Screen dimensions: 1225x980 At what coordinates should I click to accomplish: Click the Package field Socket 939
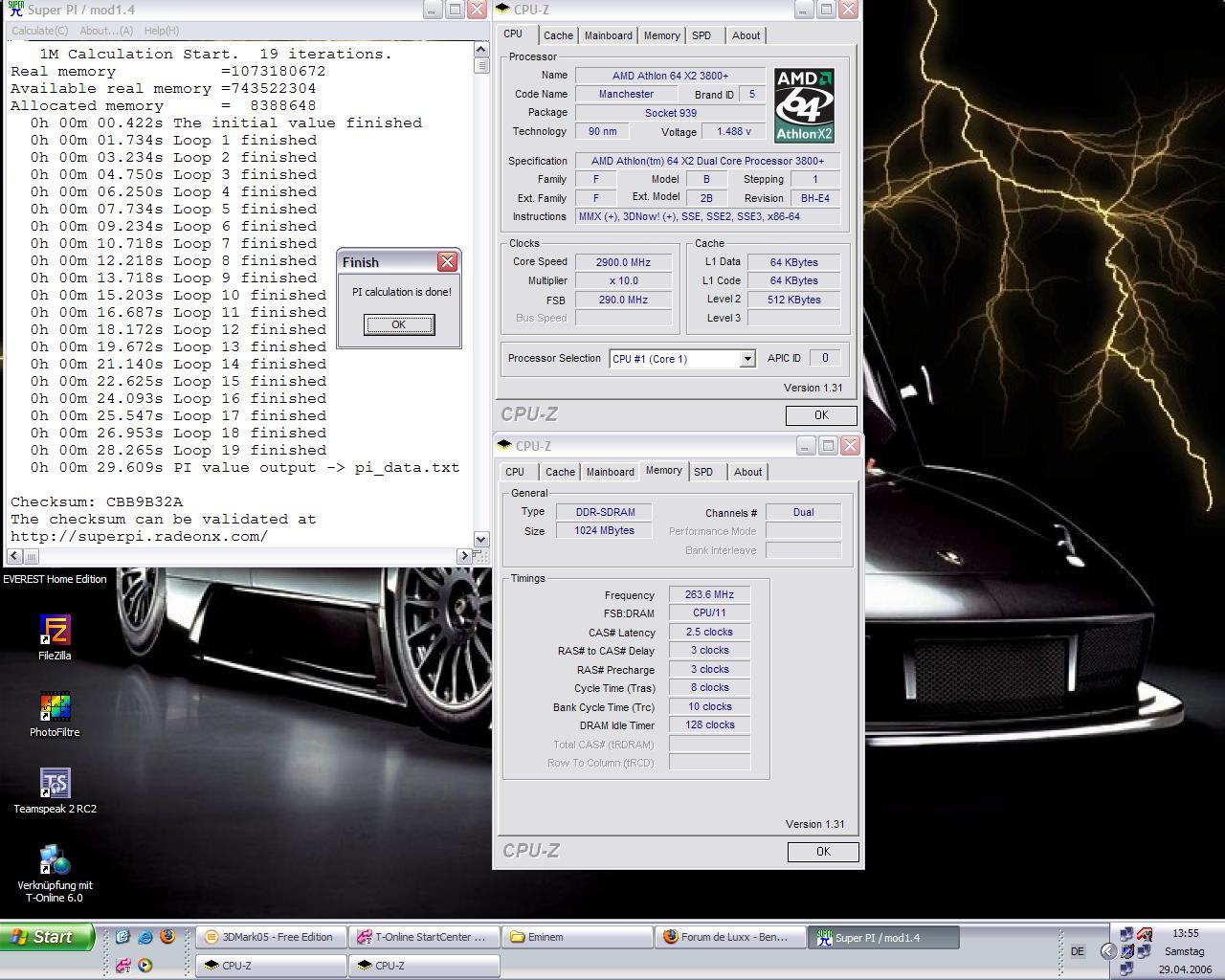[x=670, y=112]
